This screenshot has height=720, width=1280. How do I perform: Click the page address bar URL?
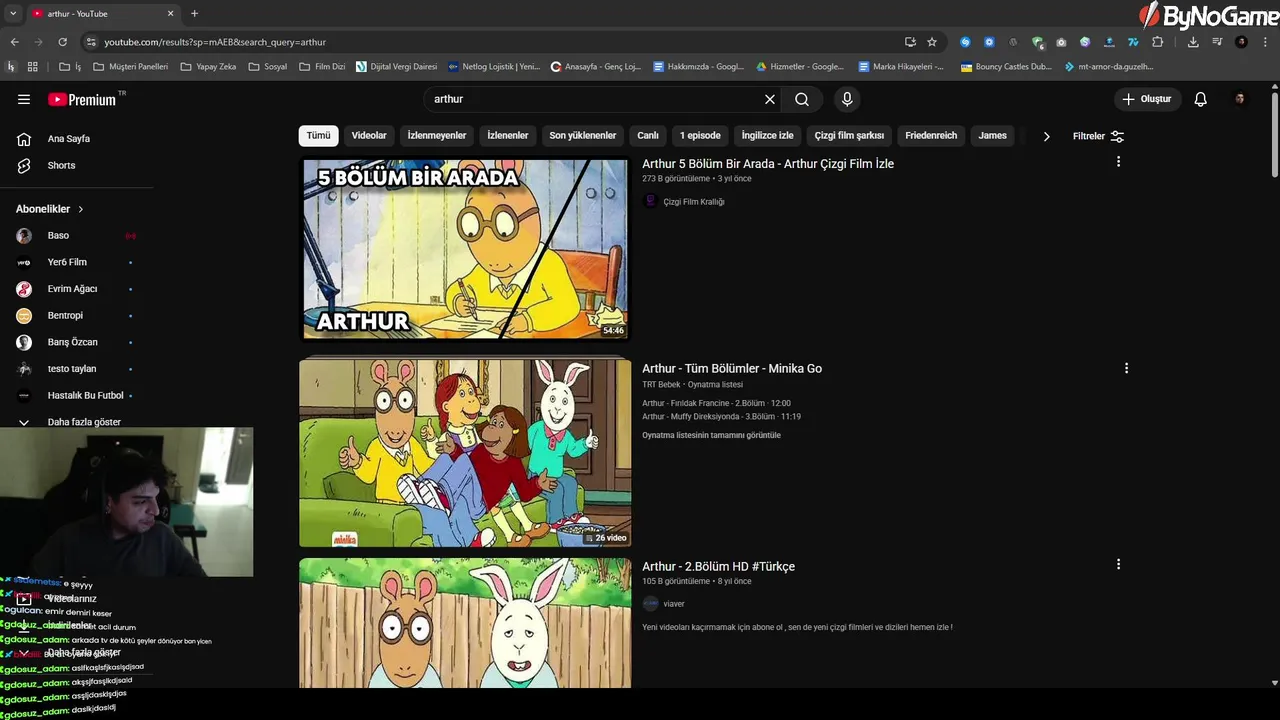point(215,42)
